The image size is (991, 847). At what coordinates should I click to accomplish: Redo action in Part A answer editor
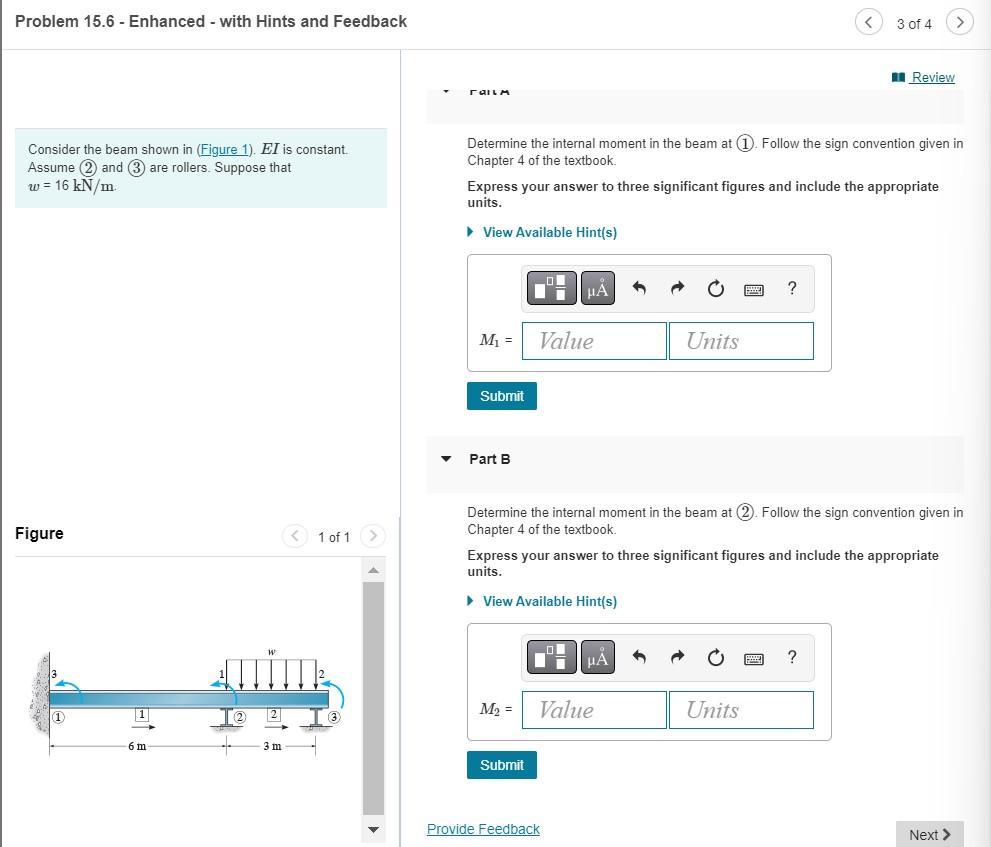677,288
